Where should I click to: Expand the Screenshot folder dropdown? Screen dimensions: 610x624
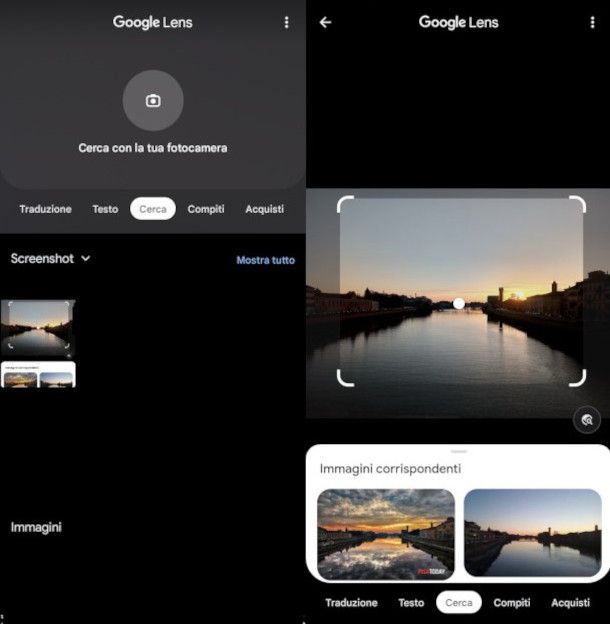tap(51, 259)
